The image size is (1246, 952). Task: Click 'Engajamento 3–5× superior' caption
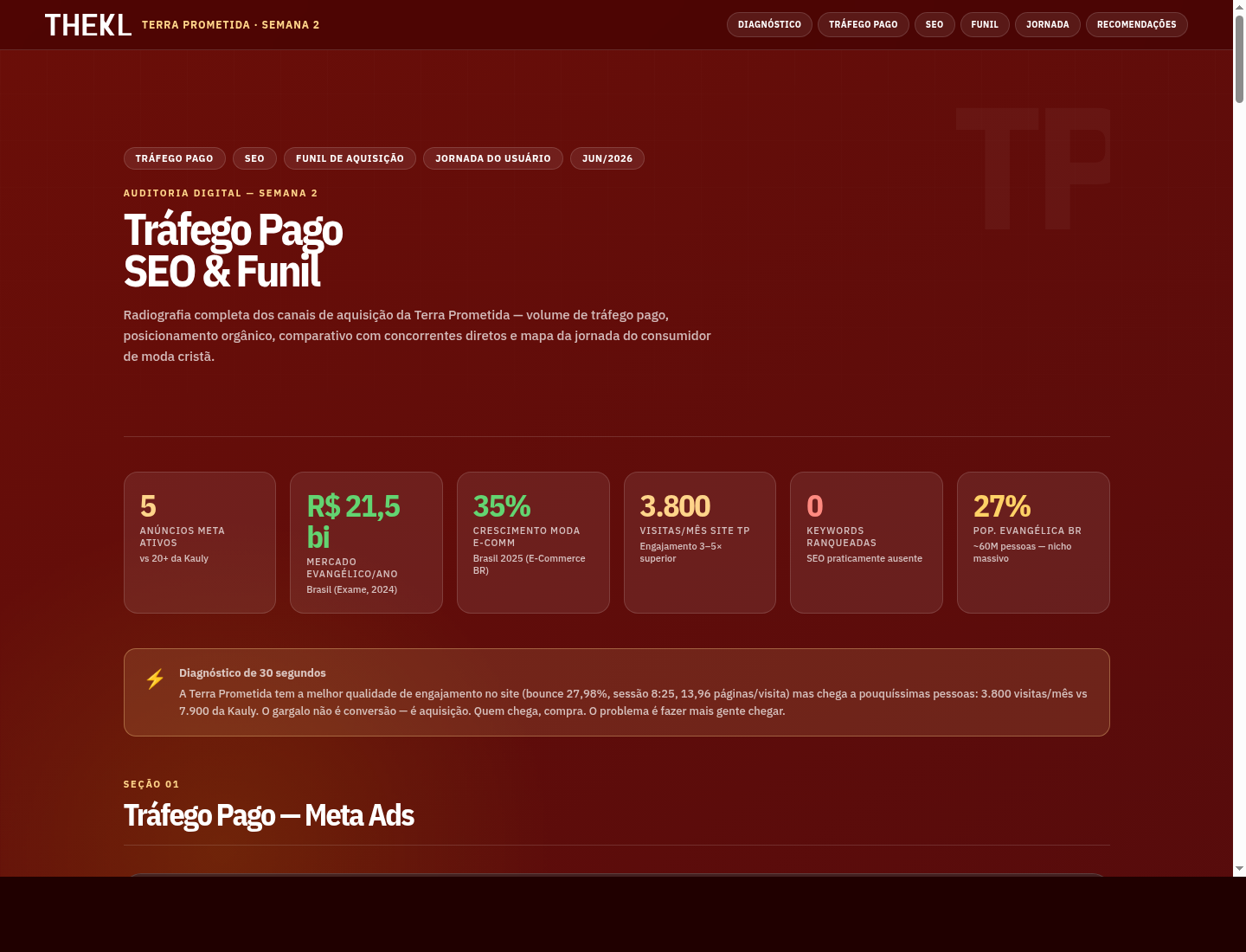(x=681, y=552)
